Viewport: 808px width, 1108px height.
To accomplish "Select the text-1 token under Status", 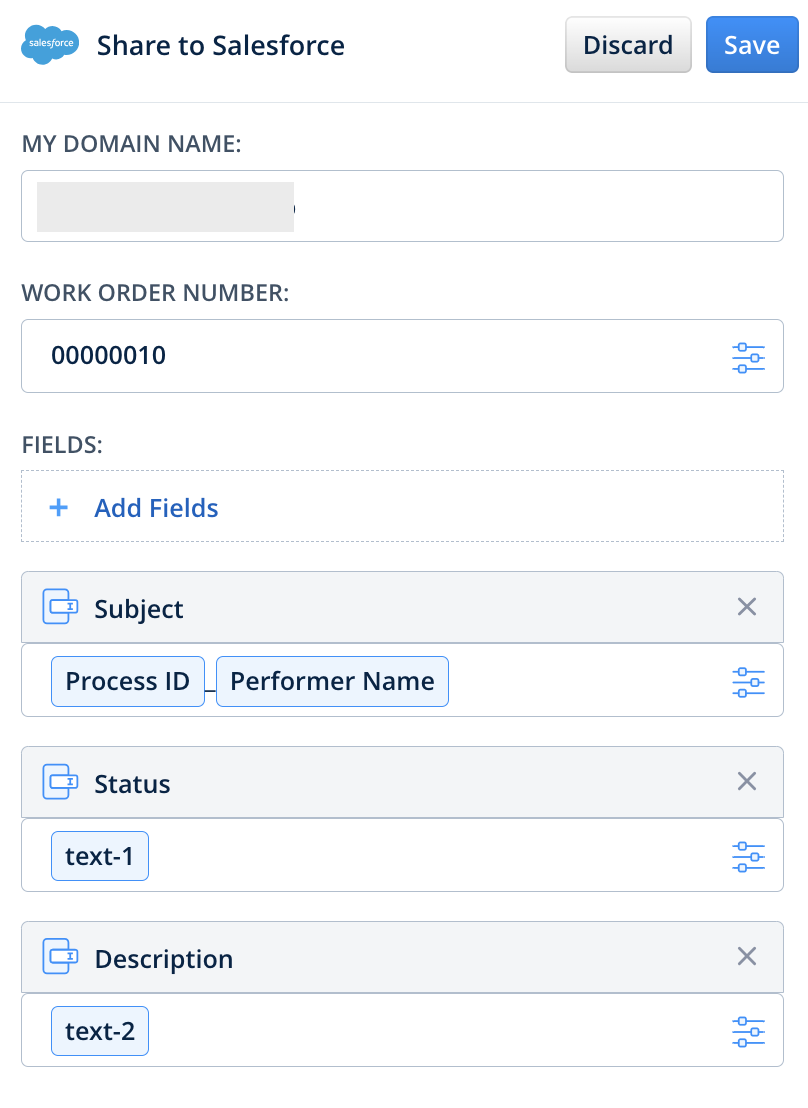I will click(x=99, y=855).
